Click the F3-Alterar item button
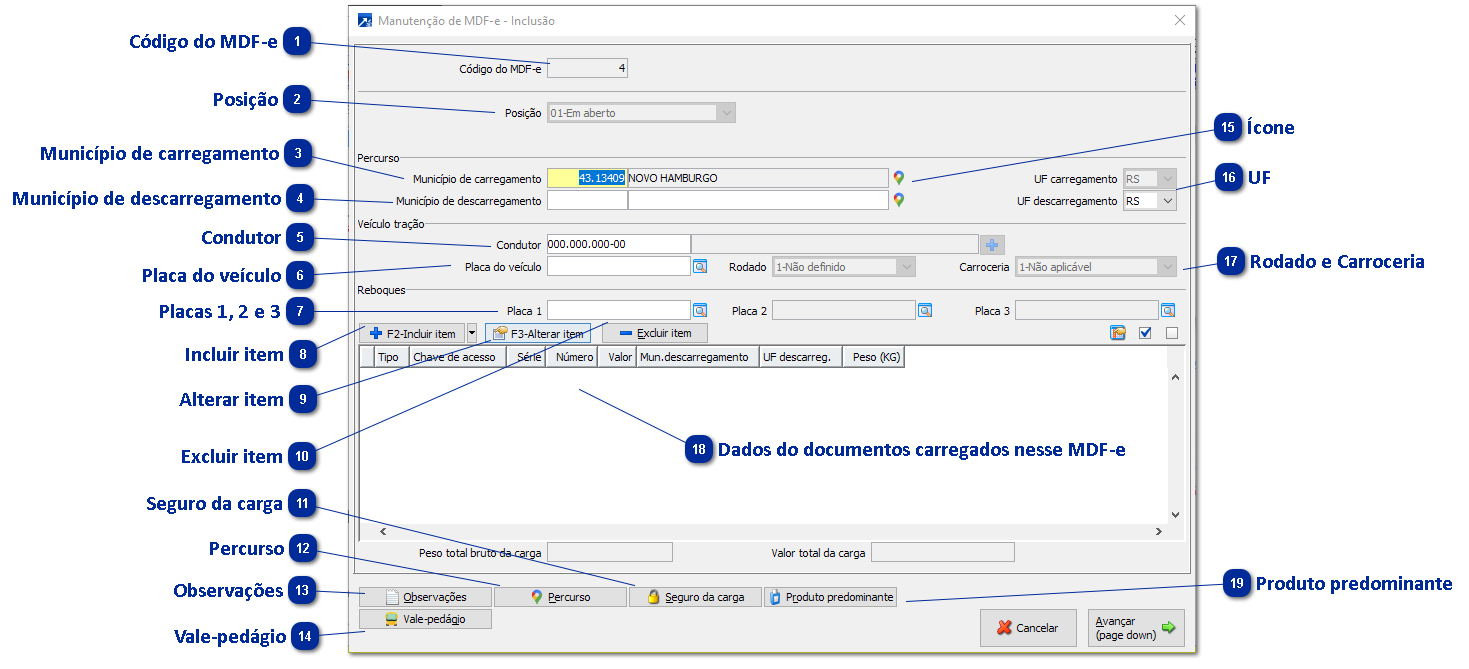Viewport: 1469px width, 669px height. (538, 333)
